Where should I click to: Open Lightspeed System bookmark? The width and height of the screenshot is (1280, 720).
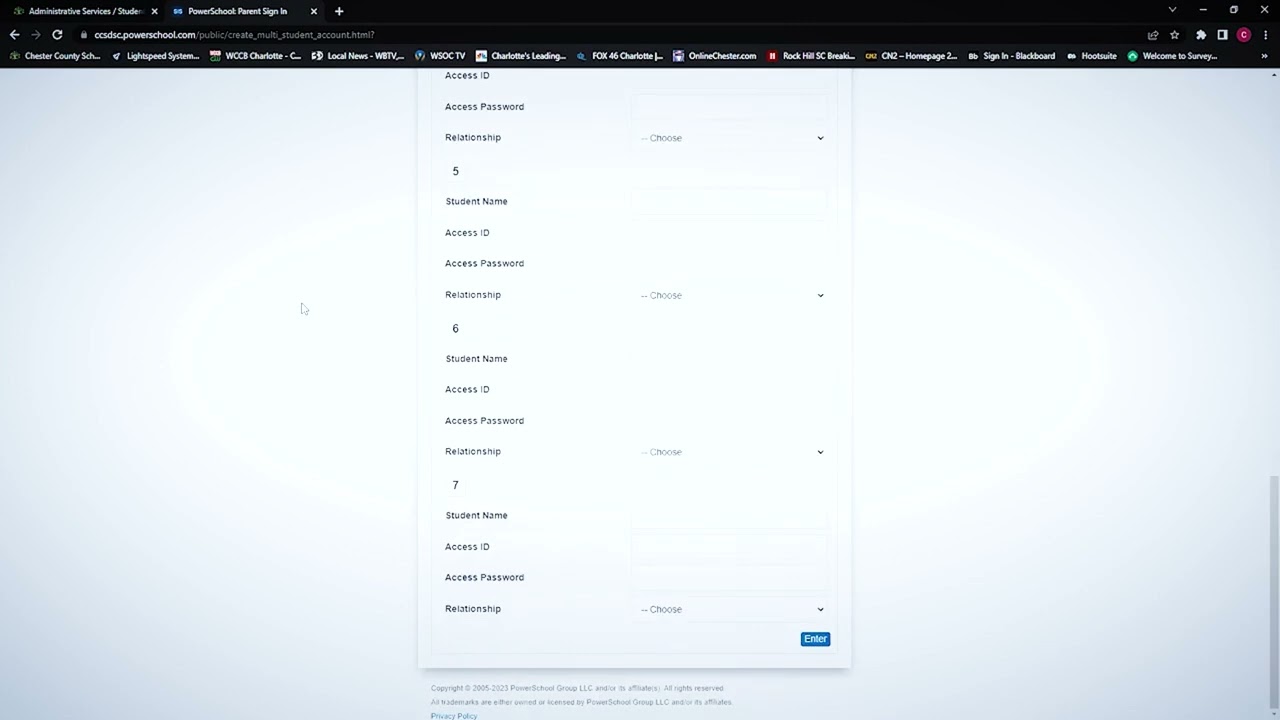pyautogui.click(x=155, y=56)
